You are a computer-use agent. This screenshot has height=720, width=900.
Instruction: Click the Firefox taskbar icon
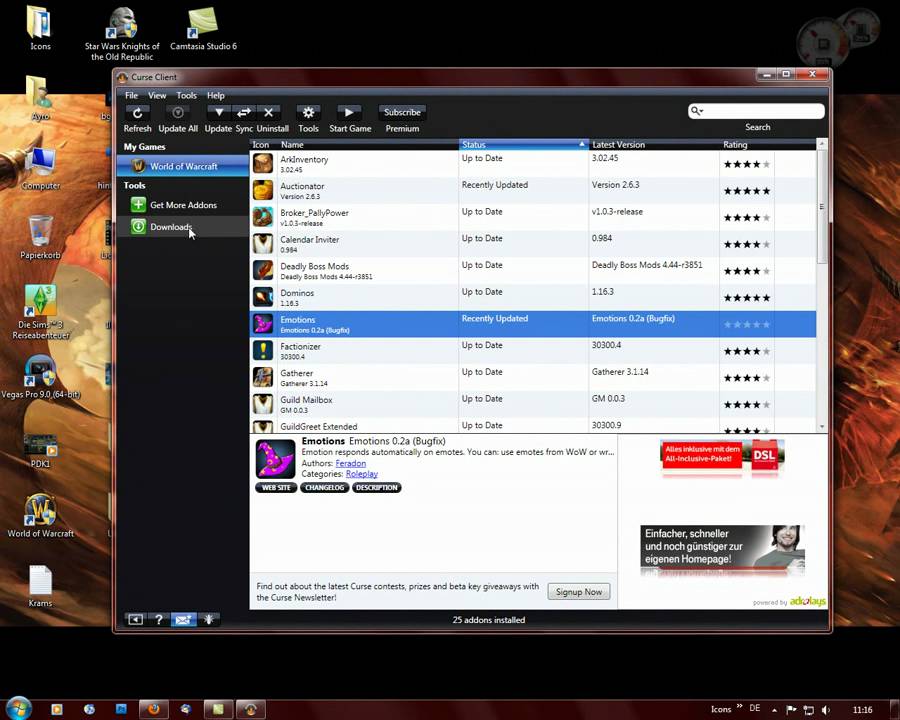tap(153, 710)
